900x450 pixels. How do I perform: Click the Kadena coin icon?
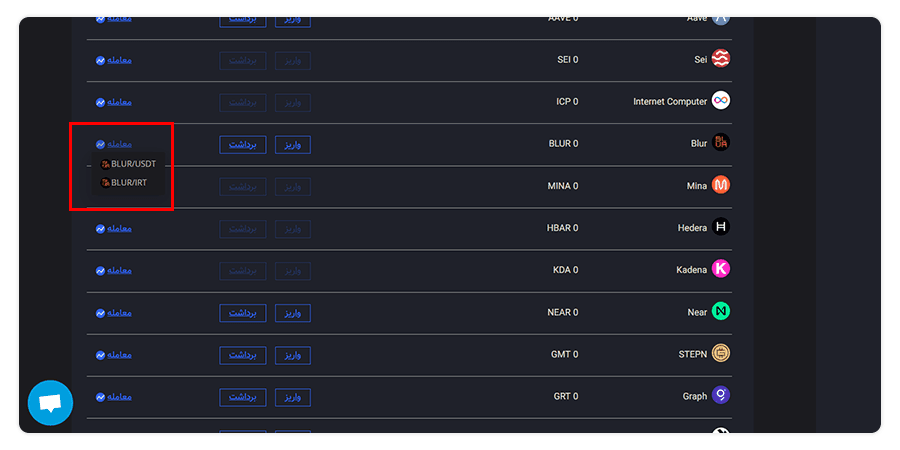point(720,269)
